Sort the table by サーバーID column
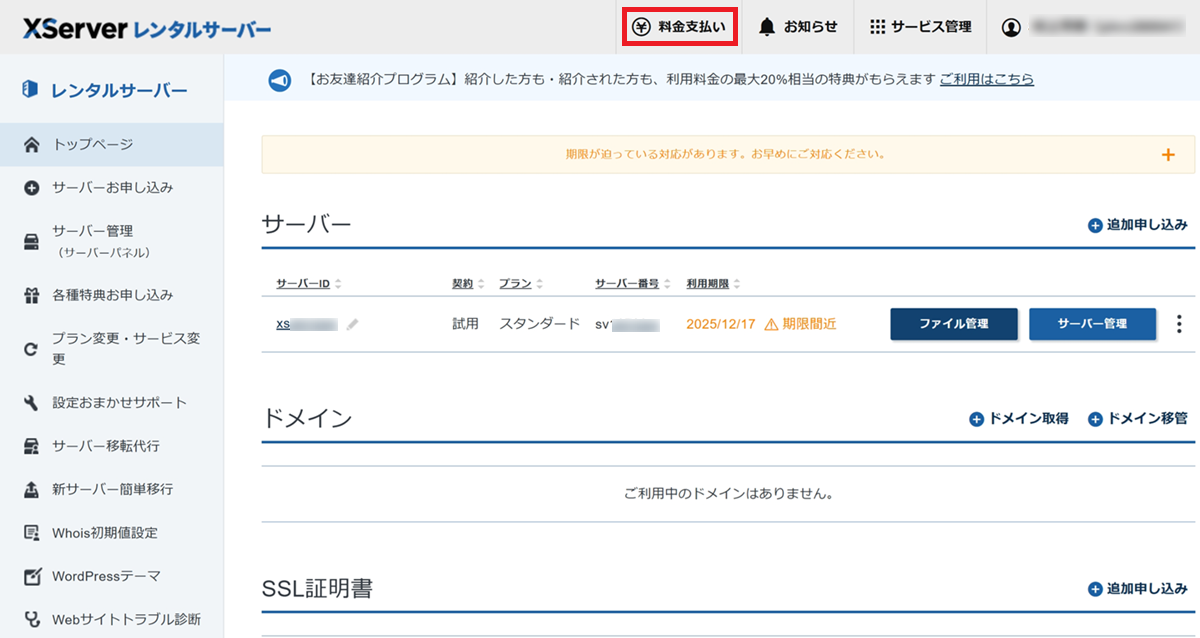The width and height of the screenshot is (1200, 638). pos(308,284)
